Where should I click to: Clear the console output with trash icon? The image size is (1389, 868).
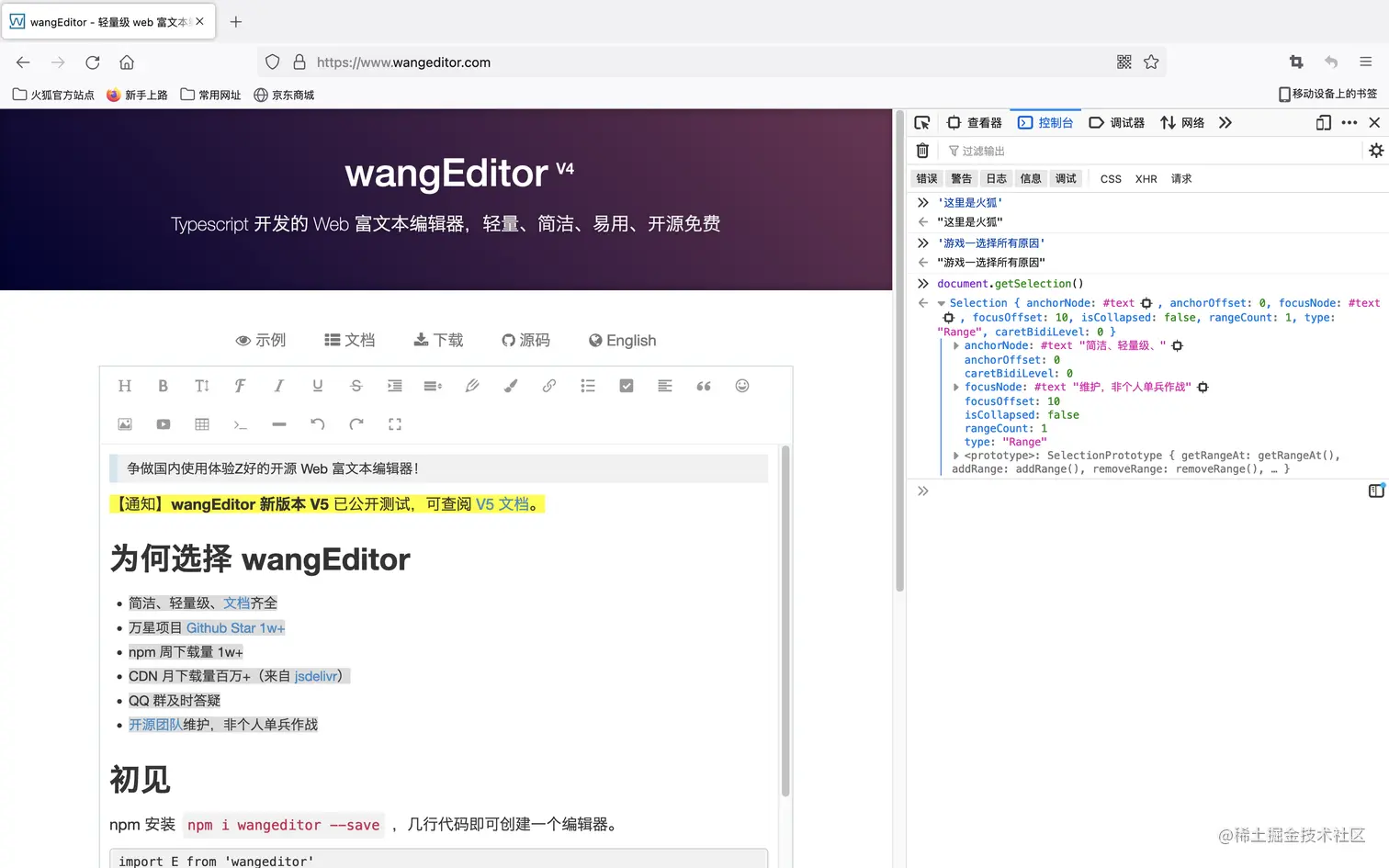[x=922, y=150]
